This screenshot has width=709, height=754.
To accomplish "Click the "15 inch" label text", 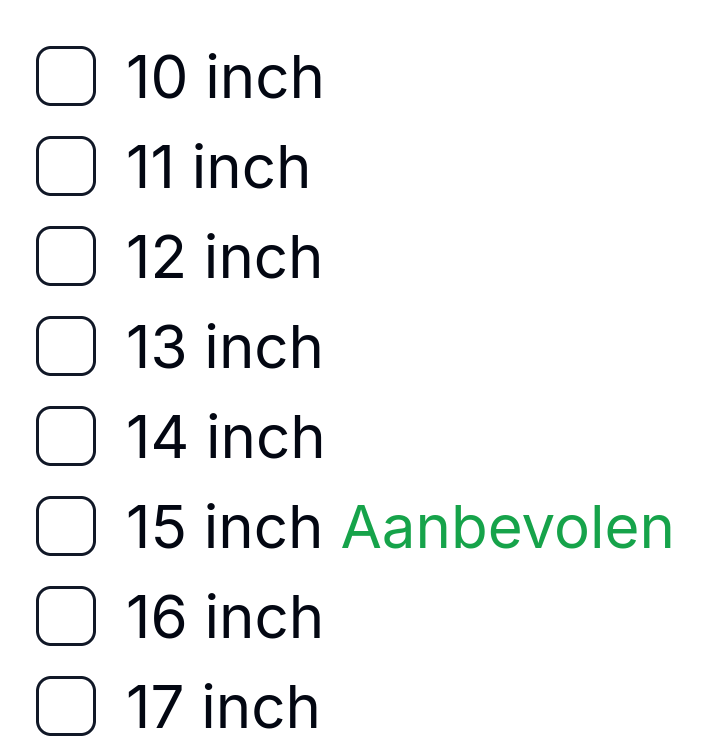I will [x=224, y=528].
